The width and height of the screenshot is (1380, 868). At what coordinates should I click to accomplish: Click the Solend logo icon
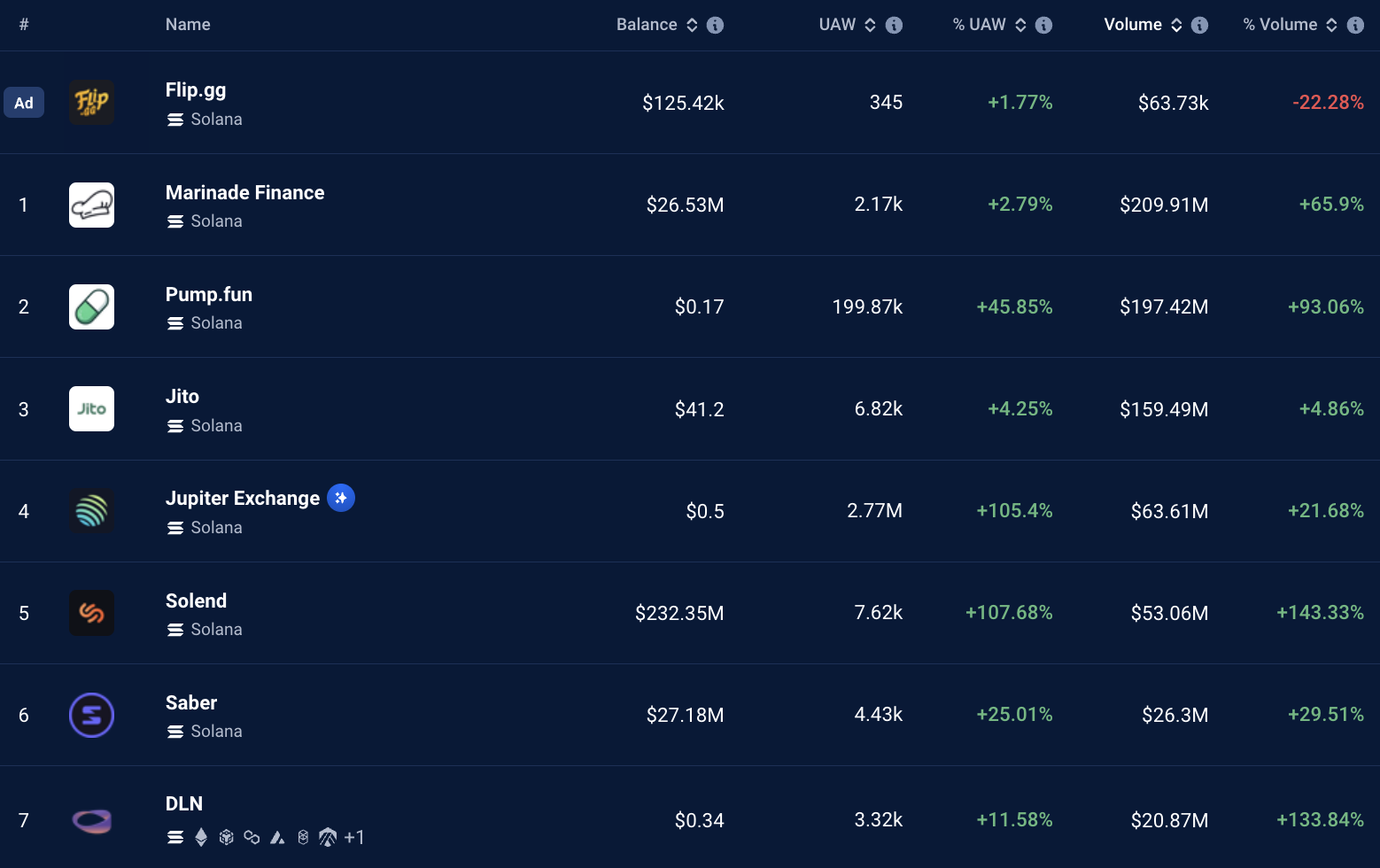pyautogui.click(x=92, y=613)
